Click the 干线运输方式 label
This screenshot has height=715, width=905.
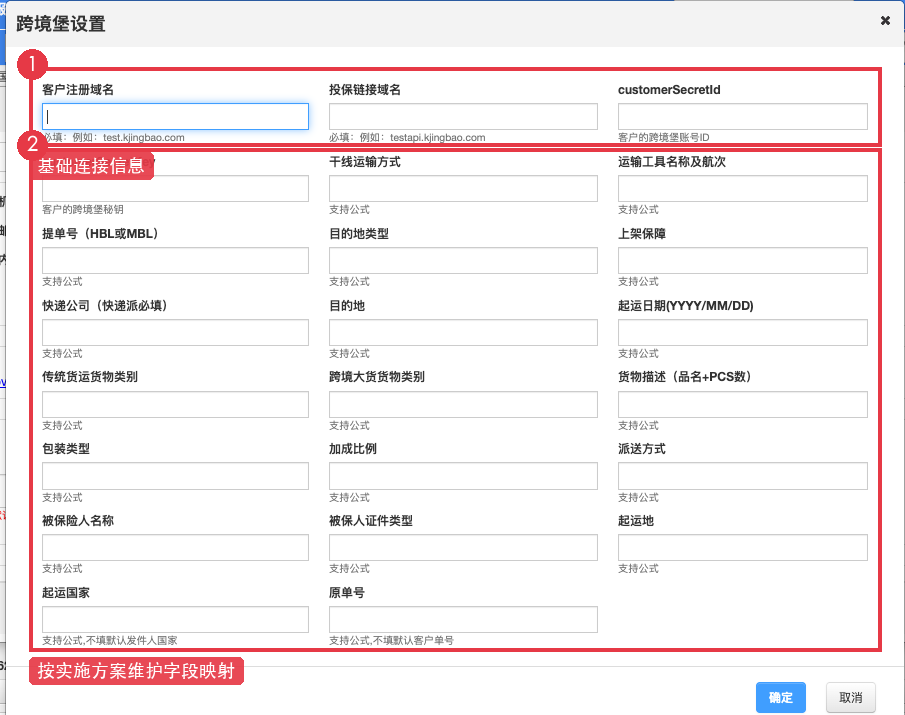[365, 162]
